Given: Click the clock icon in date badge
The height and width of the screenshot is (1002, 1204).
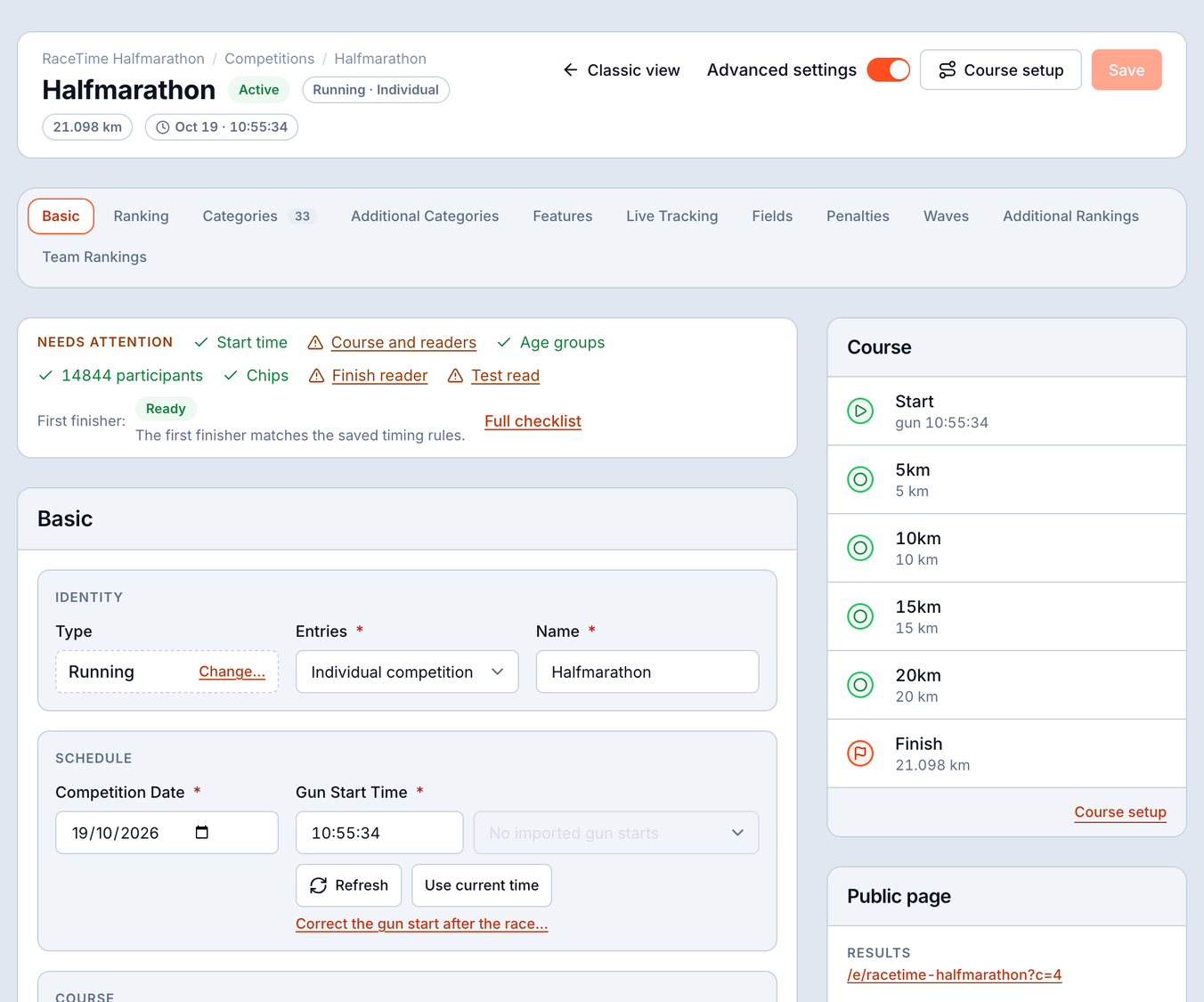Looking at the screenshot, I should pos(163,127).
